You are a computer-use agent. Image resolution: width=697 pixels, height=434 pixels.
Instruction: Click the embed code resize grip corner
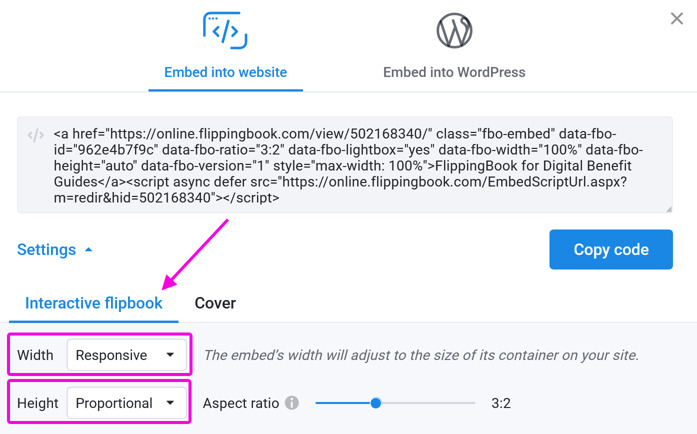(x=669, y=209)
